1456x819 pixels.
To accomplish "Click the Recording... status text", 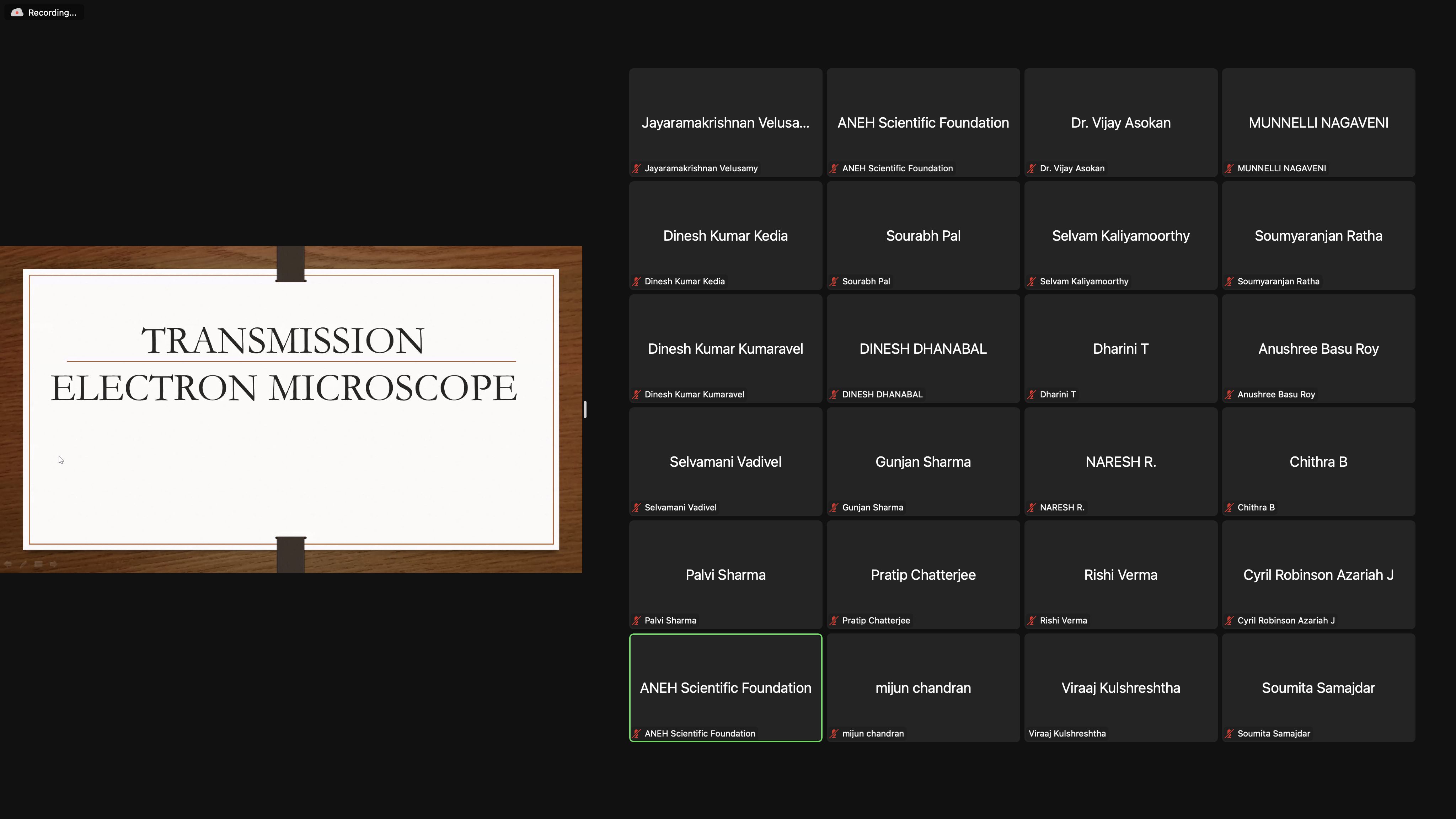I will click(x=52, y=12).
